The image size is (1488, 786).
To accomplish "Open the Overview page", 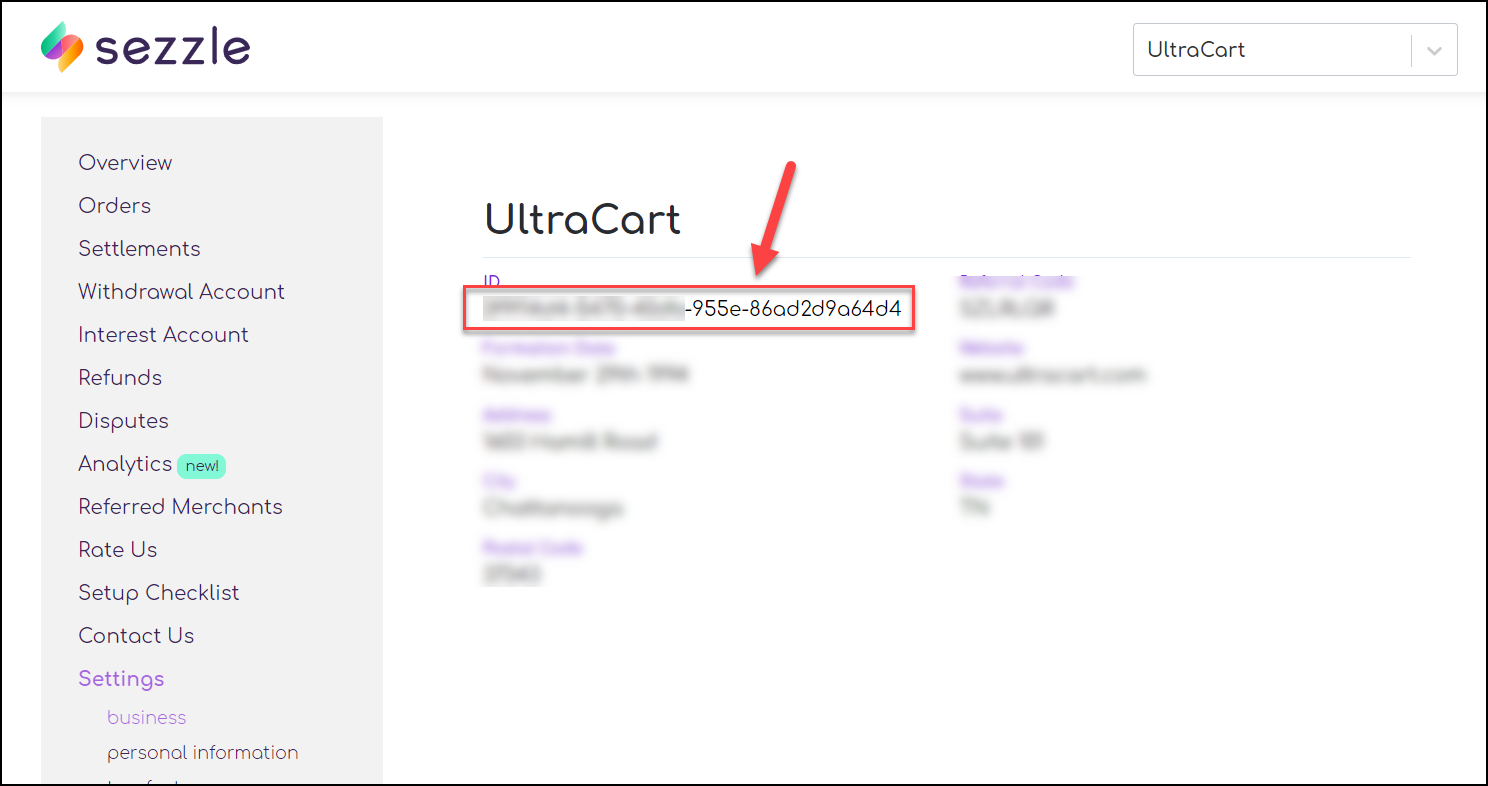I will tap(125, 162).
